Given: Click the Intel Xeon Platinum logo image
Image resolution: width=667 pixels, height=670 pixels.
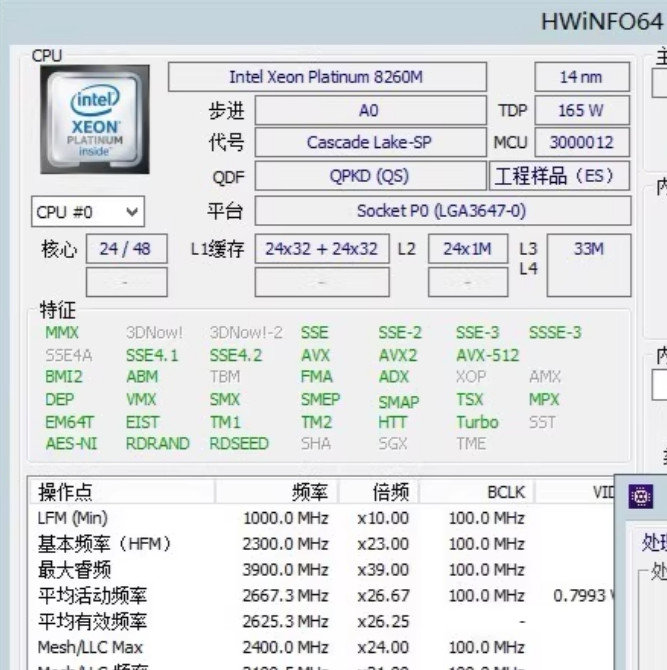Looking at the screenshot, I should click(95, 119).
